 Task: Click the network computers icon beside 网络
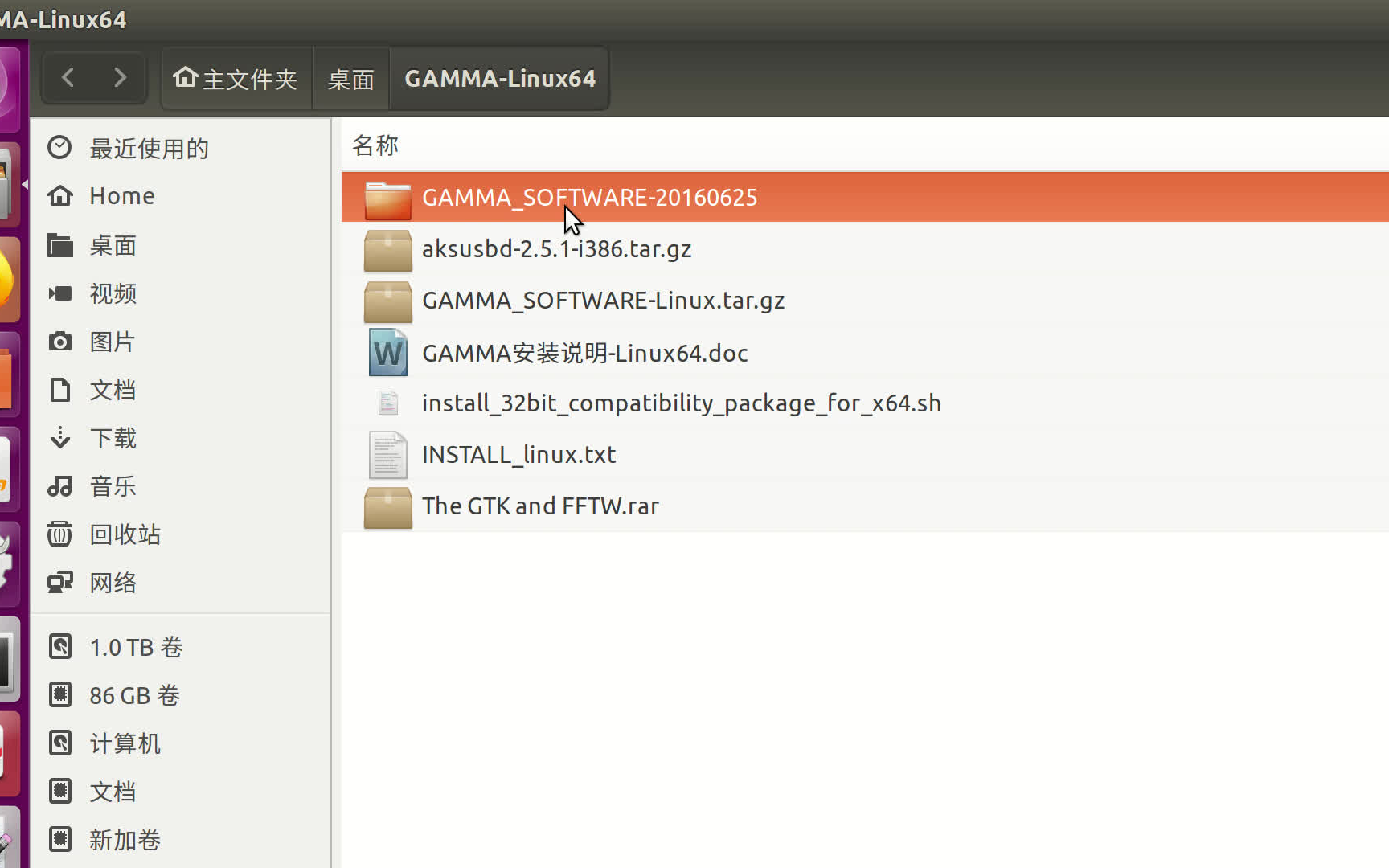[x=60, y=582]
